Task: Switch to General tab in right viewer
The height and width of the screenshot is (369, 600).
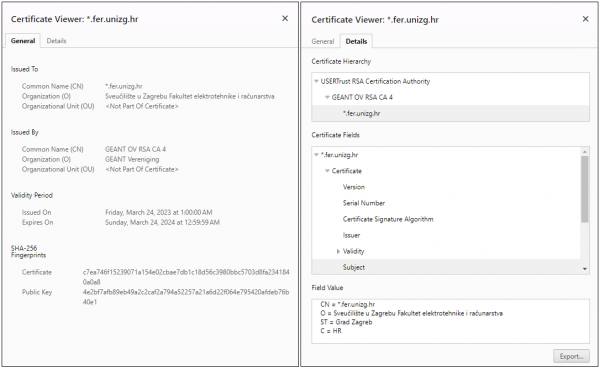Action: click(323, 41)
